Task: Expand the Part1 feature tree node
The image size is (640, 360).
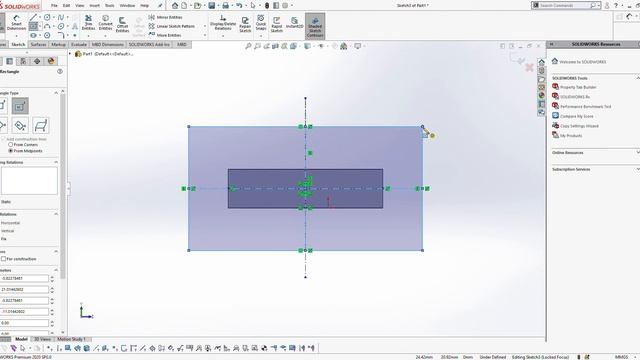Action: point(70,53)
